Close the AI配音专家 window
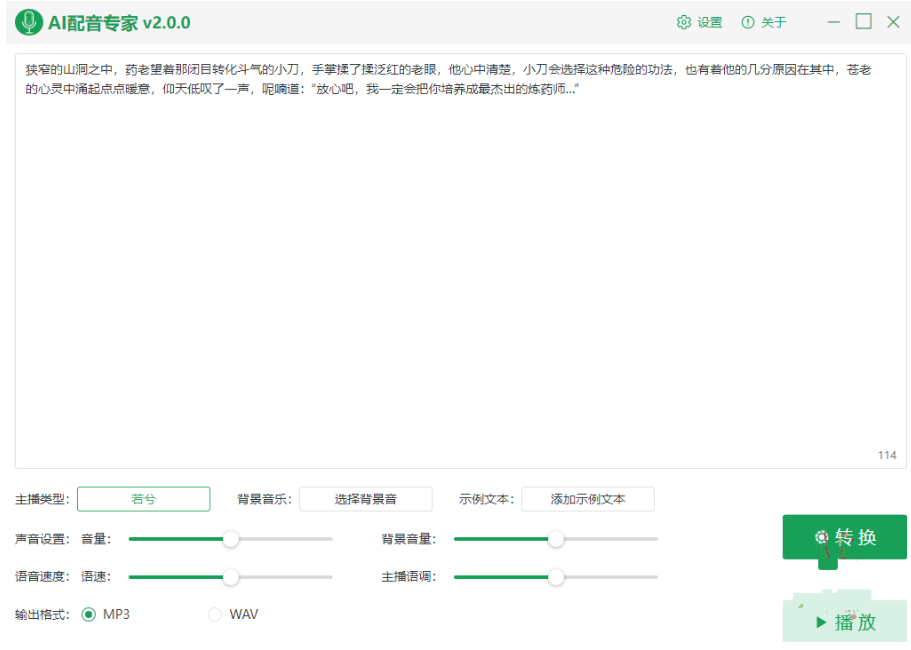Screen dimensions: 911x650 893,22
